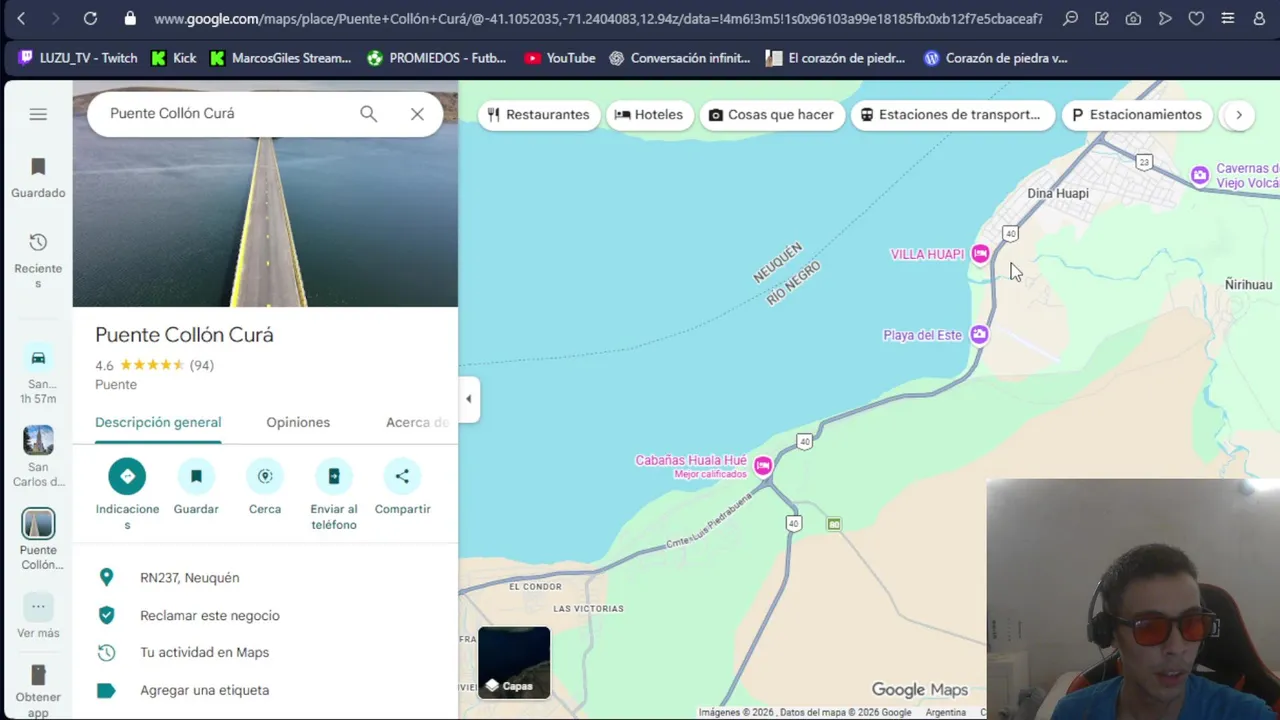Click the Ñirihuau map label

pyautogui.click(x=1249, y=285)
